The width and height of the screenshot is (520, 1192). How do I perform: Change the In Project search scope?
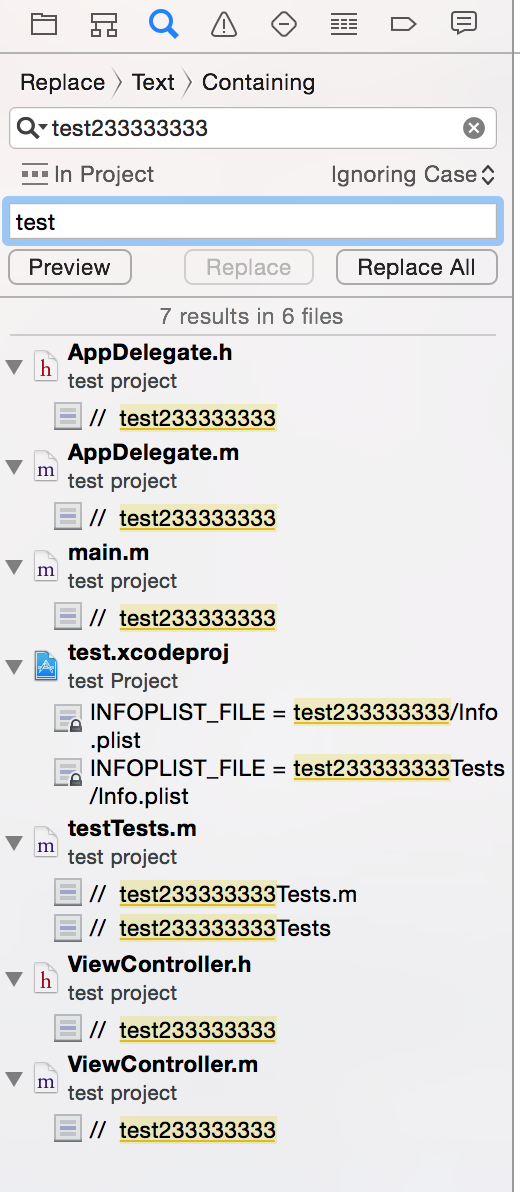click(87, 175)
